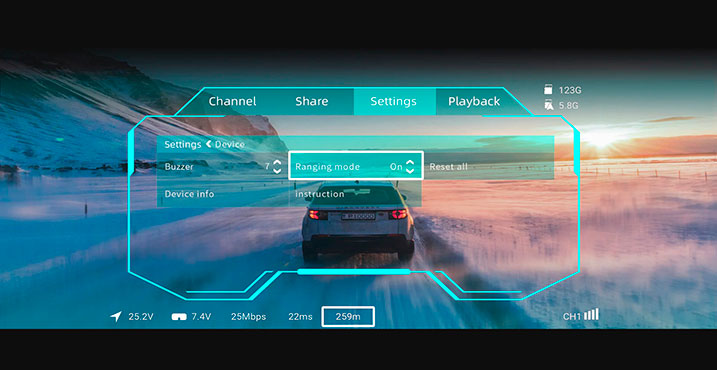Click the goggles battery icon
This screenshot has height=370, width=717.
[x=179, y=316]
